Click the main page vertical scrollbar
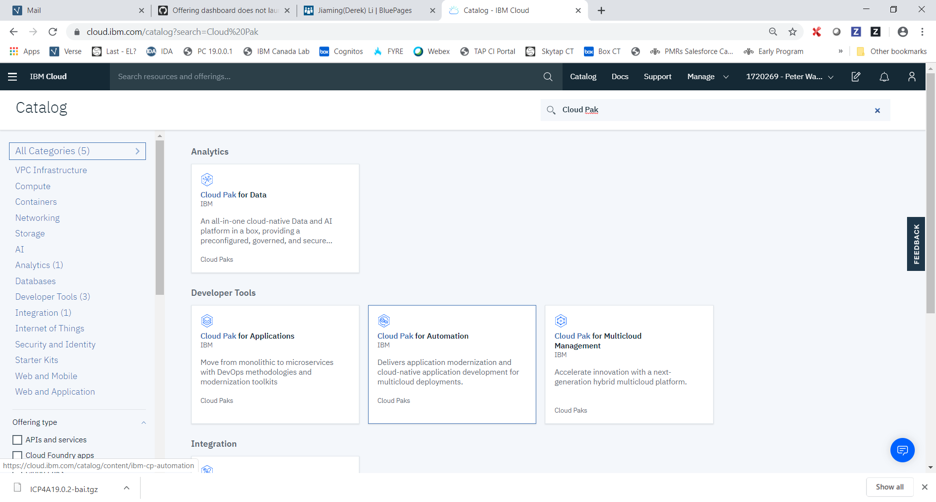This screenshot has width=936, height=502. [x=931, y=191]
